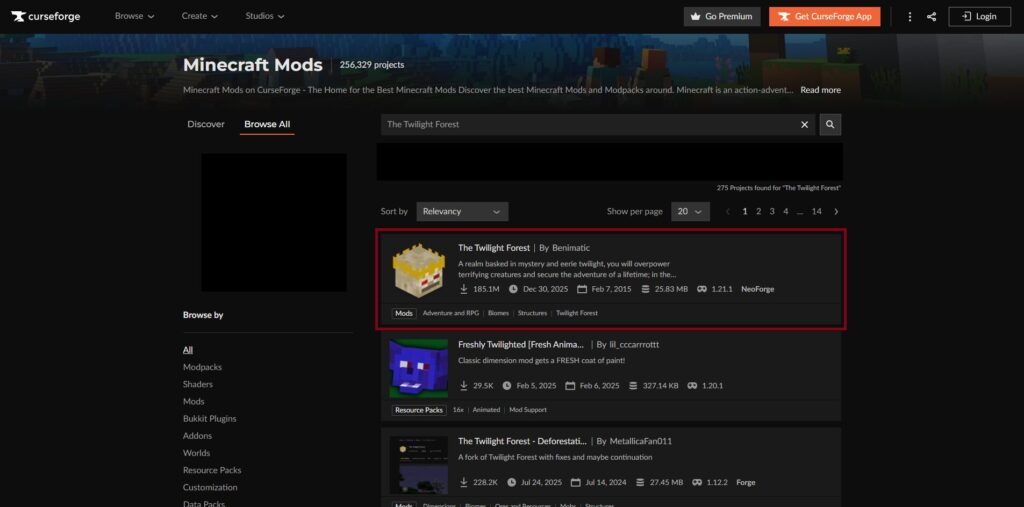Click the Get CurseForge App button

(x=824, y=16)
